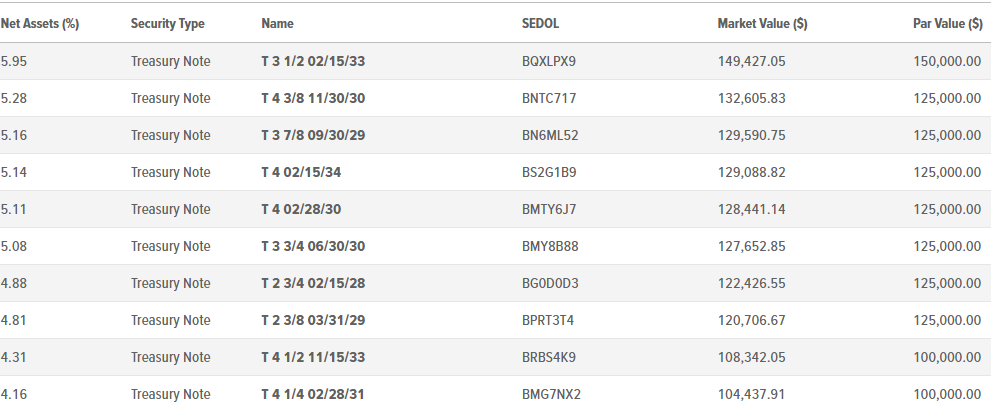This screenshot has height=411, width=991.
Task: Click the Par Value ($) column header
Action: (947, 24)
